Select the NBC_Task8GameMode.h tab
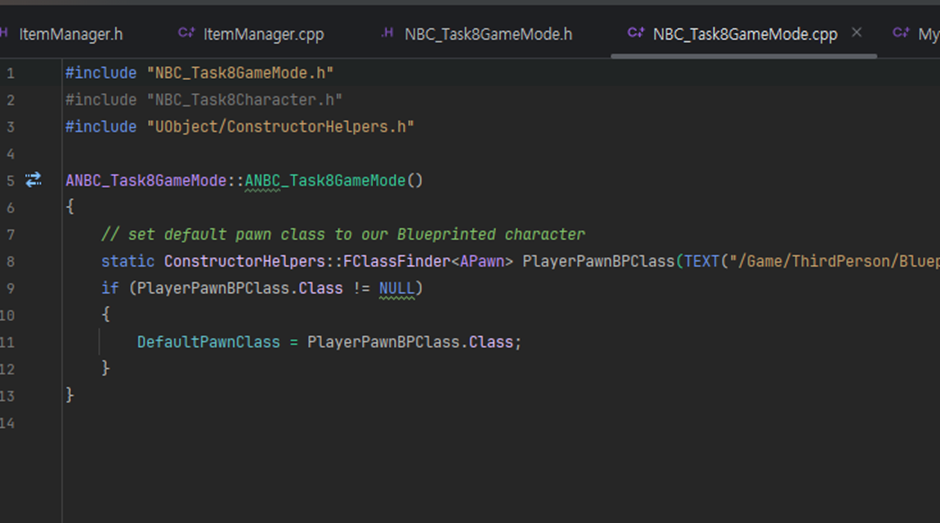The image size is (940, 523). pos(488,34)
